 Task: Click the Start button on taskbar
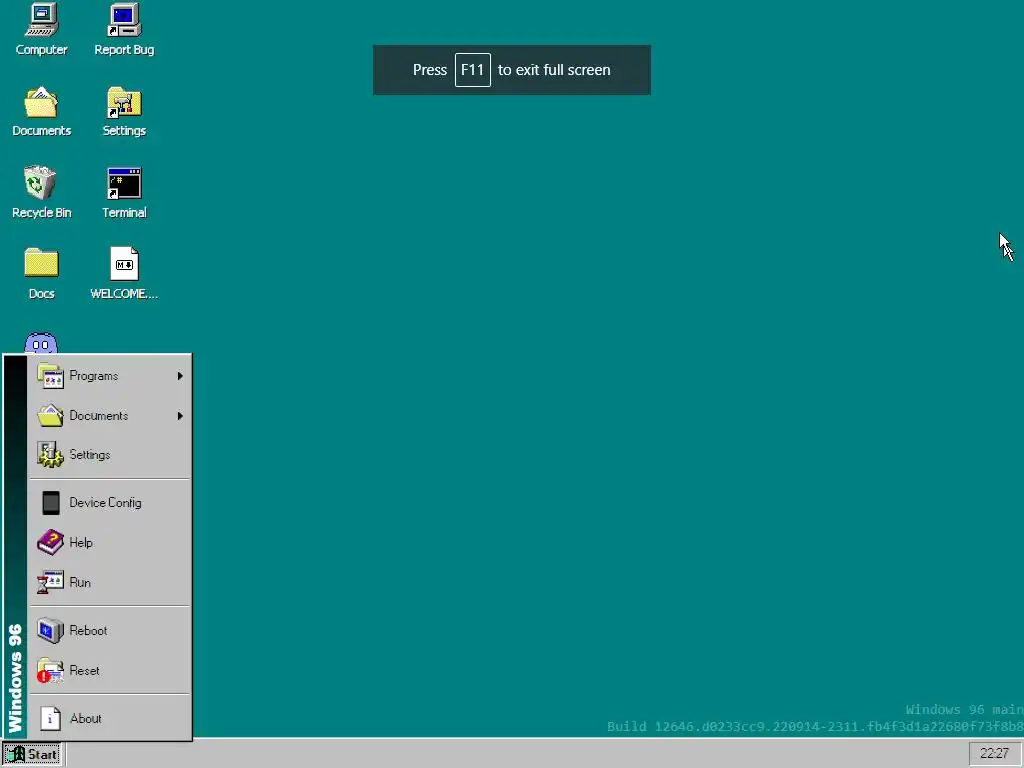31,754
